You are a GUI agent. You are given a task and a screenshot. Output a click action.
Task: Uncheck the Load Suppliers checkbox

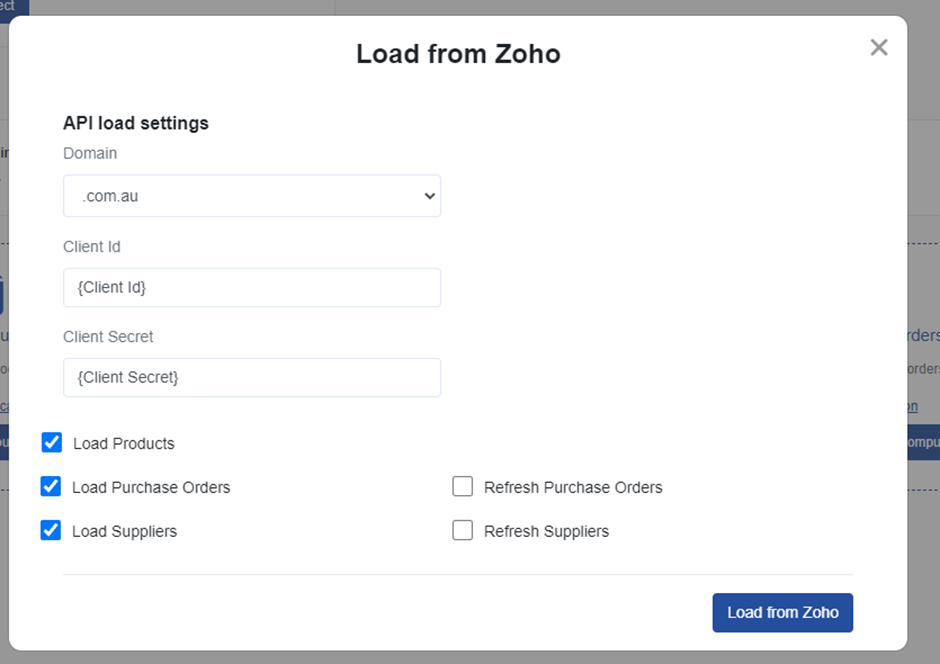click(51, 530)
